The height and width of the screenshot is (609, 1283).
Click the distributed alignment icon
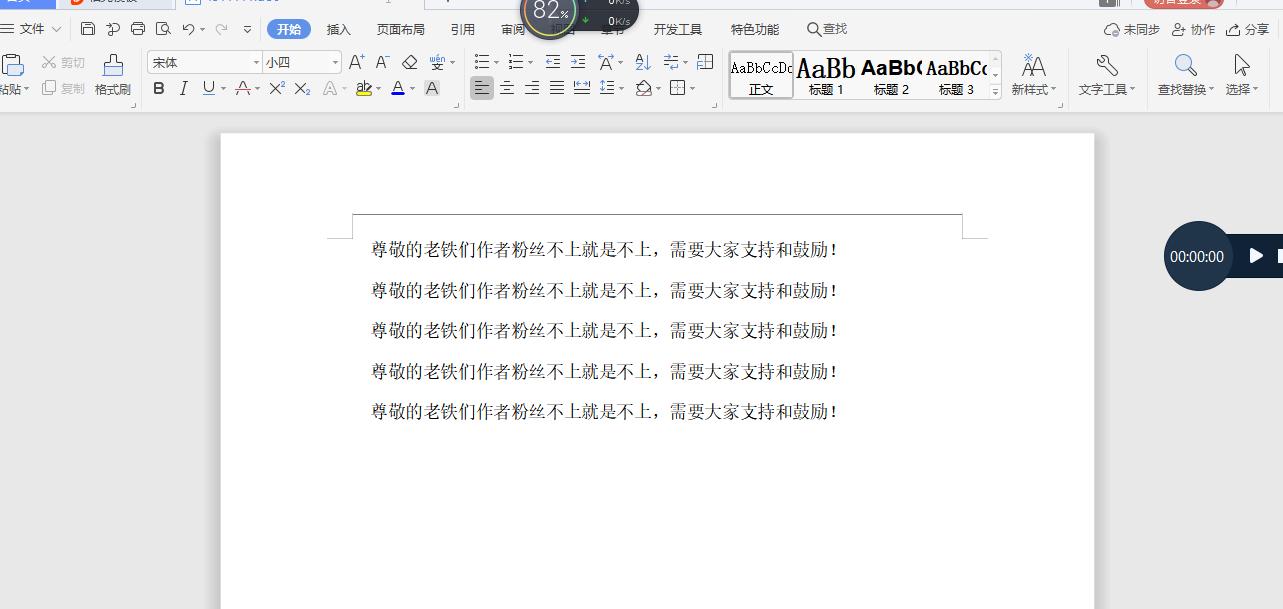581,88
